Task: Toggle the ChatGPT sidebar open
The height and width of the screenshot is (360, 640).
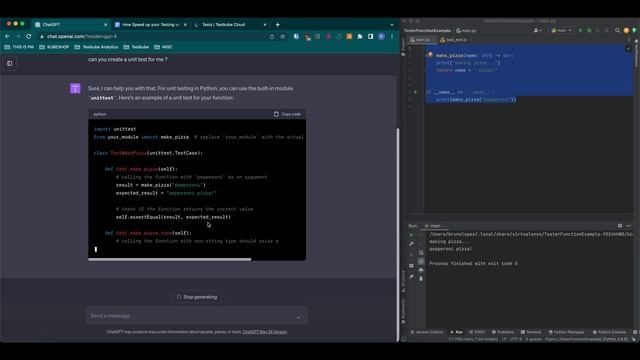Action: point(10,63)
